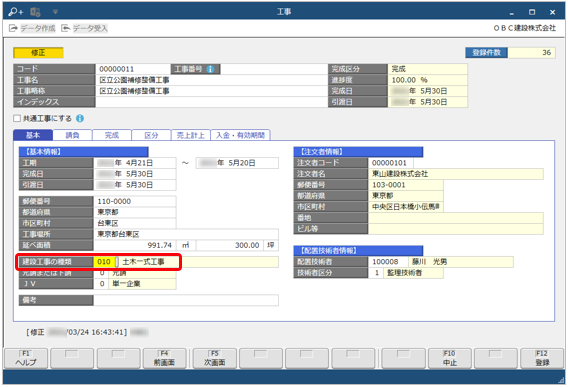Image resolution: width=568 pixels, height=387 pixels.
Task: Click the F4 前画面 button
Action: 164,358
